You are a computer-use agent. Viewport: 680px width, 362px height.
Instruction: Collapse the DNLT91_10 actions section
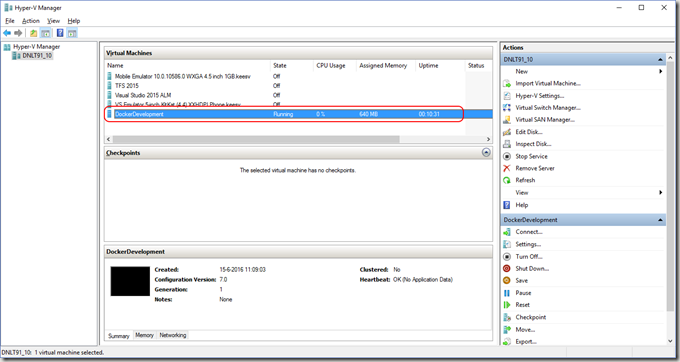coord(660,59)
